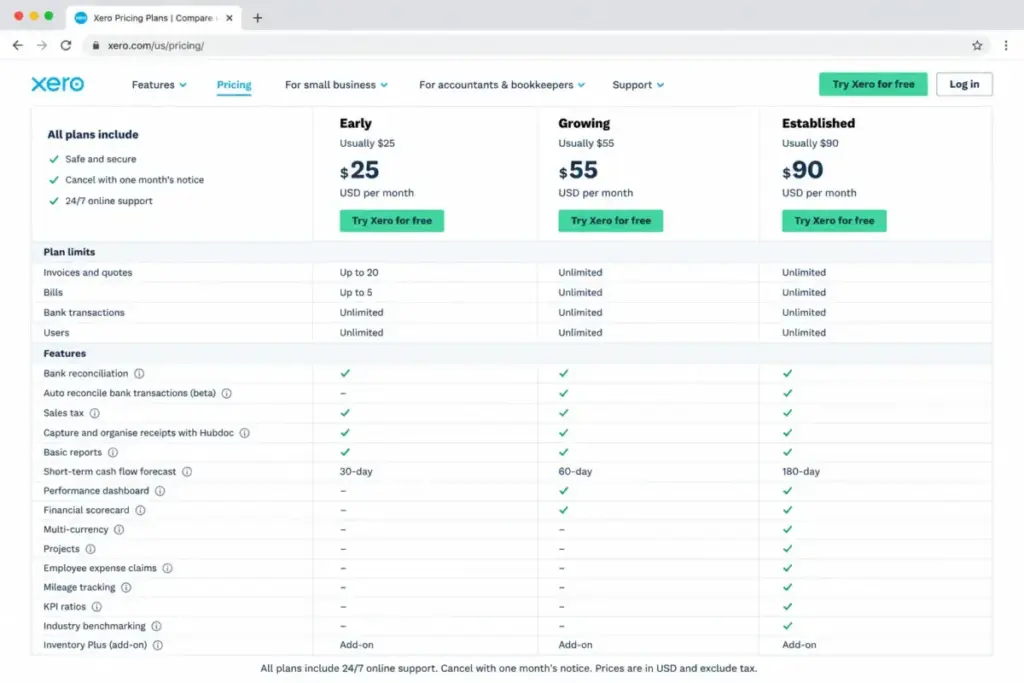Screen dimensions: 1024x683
Task: Select the Pricing nav item
Action: tap(234, 85)
